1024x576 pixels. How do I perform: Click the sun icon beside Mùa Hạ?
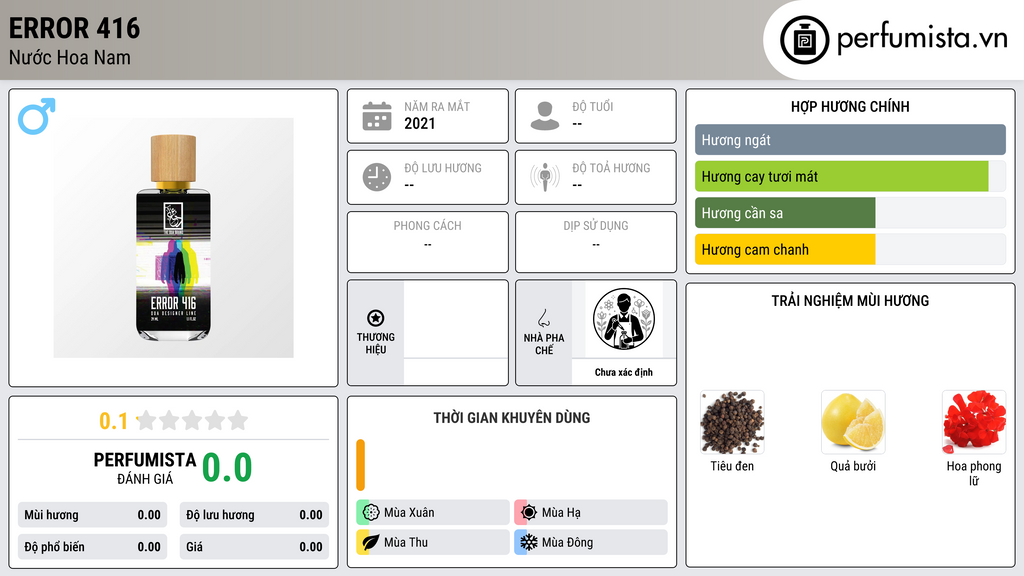pos(529,513)
